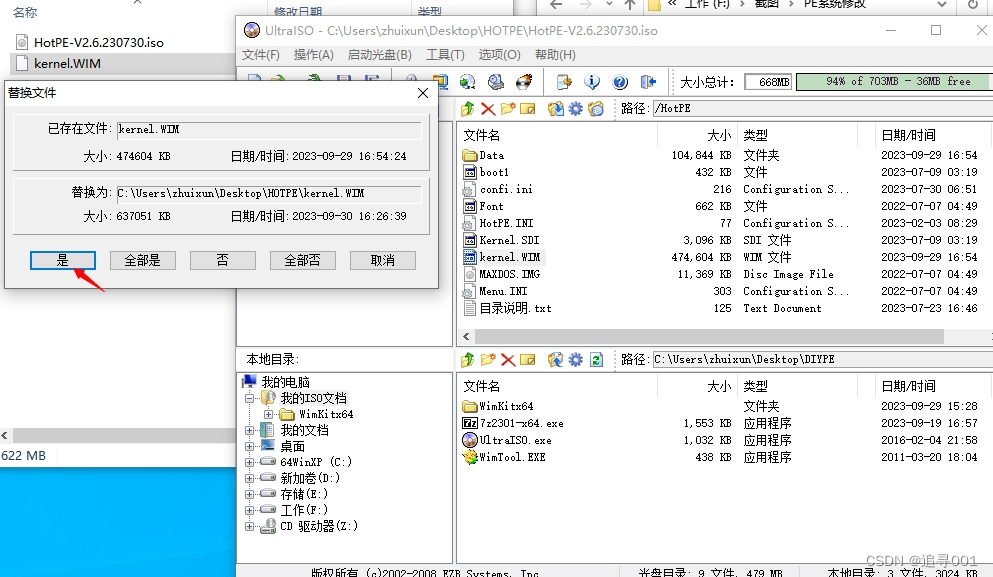Viewport: 993px width, 577px height.
Task: Collapse the 我的ISO文档 tree node
Action: (x=250, y=398)
